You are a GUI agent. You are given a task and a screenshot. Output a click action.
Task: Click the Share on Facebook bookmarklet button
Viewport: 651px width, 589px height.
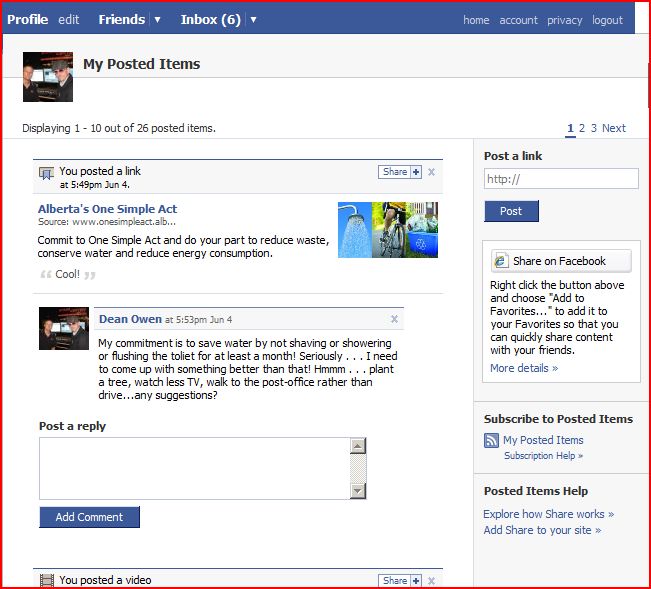pyautogui.click(x=561, y=261)
